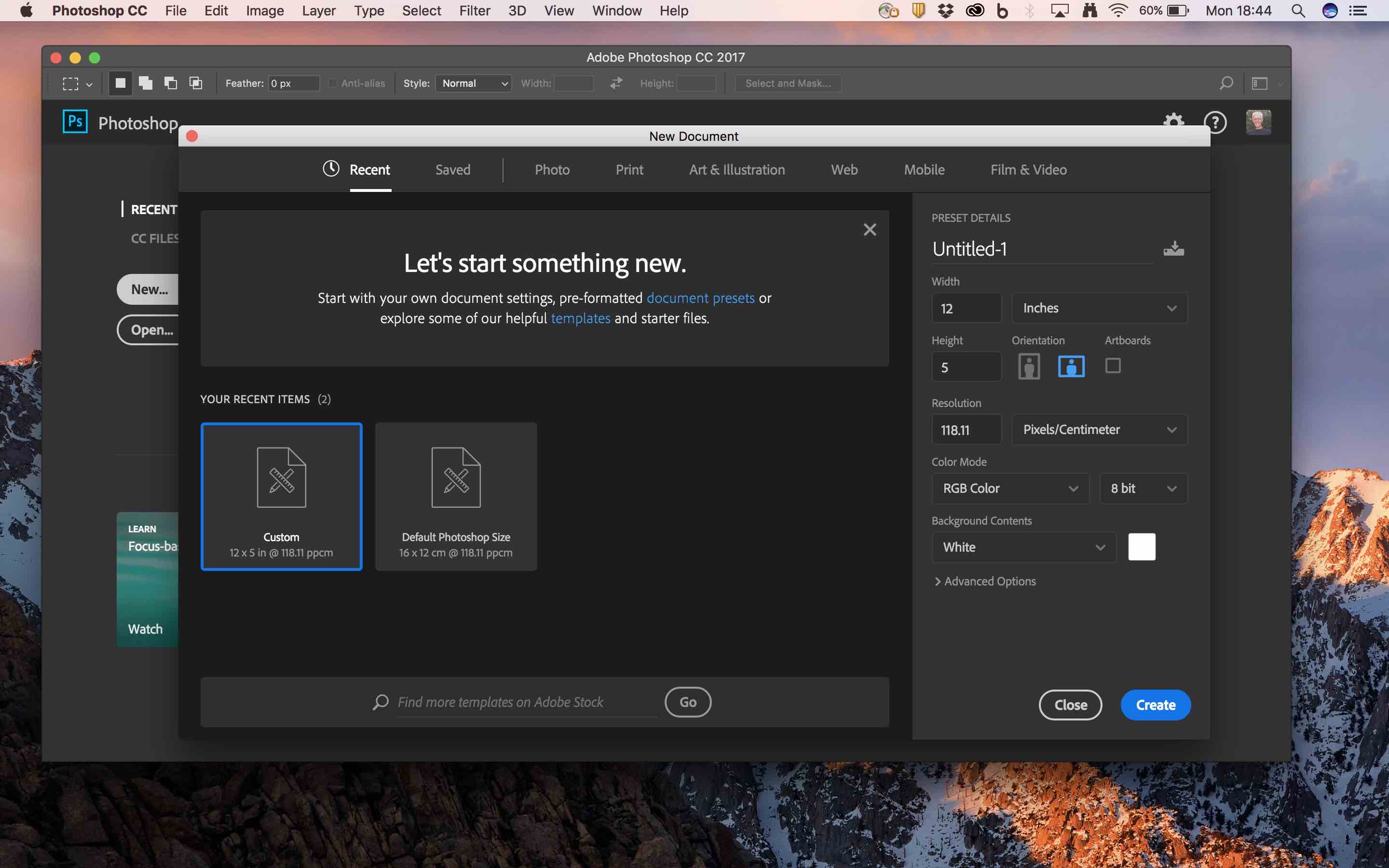Enable the Anti-alias checkbox
Image resolution: width=1389 pixels, height=868 pixels.
(x=333, y=82)
